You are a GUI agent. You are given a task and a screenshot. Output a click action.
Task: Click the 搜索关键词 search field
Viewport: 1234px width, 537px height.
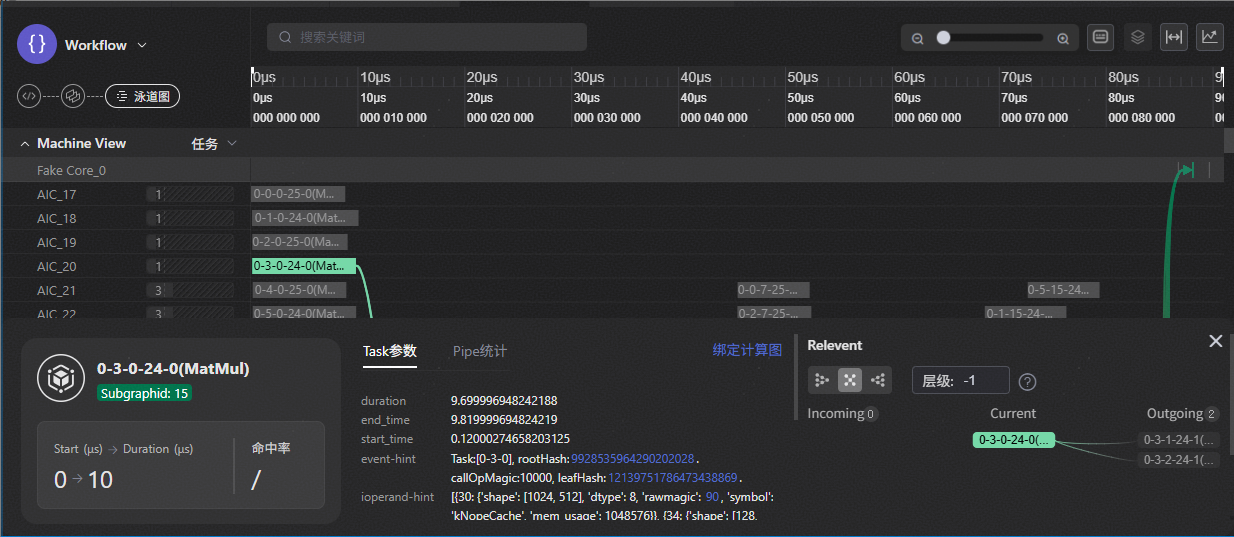pyautogui.click(x=427, y=37)
